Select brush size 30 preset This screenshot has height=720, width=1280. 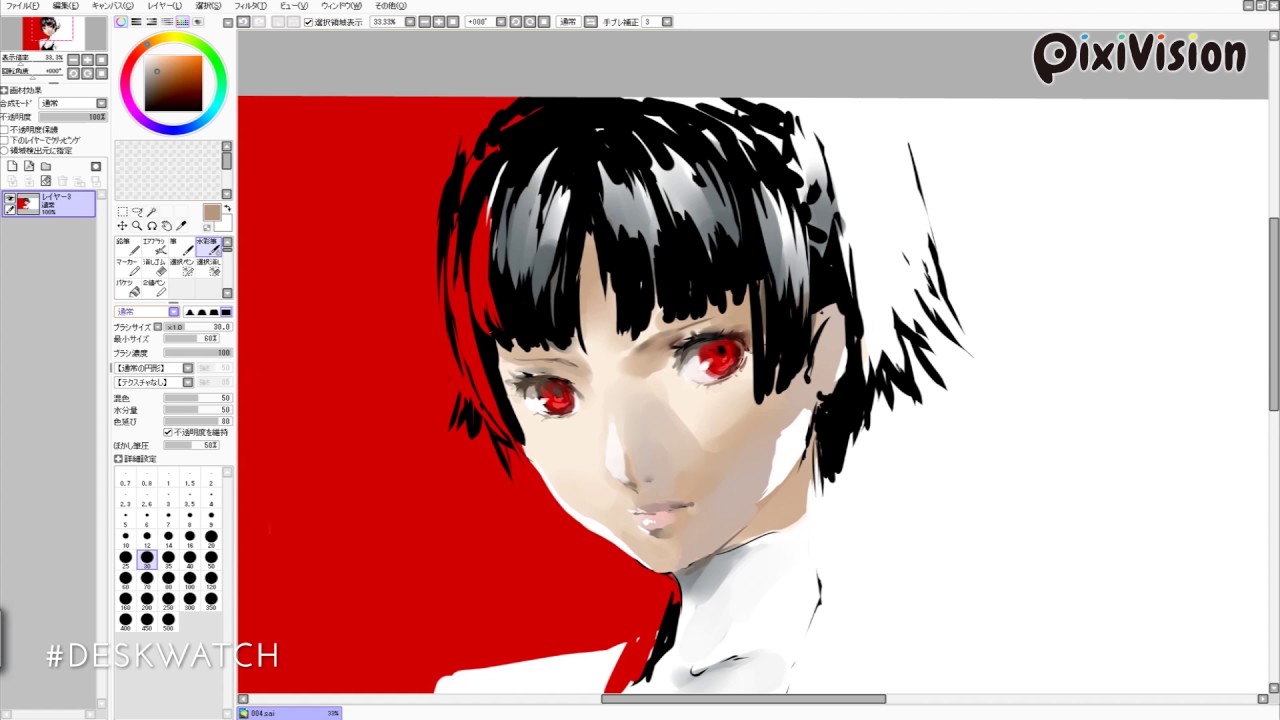pyautogui.click(x=147, y=559)
